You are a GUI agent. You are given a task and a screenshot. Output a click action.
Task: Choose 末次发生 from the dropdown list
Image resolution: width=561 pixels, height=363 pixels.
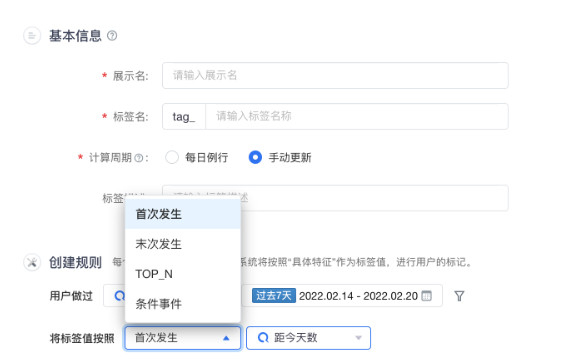(x=183, y=244)
